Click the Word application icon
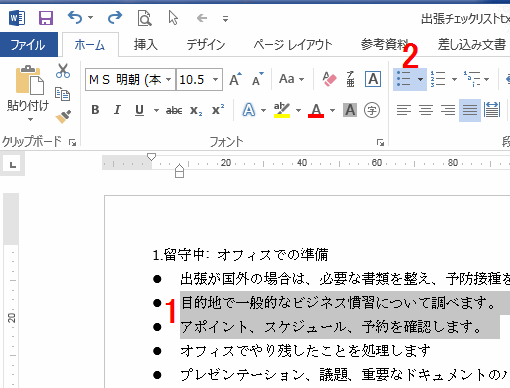This screenshot has height=388, width=510. coord(17,18)
